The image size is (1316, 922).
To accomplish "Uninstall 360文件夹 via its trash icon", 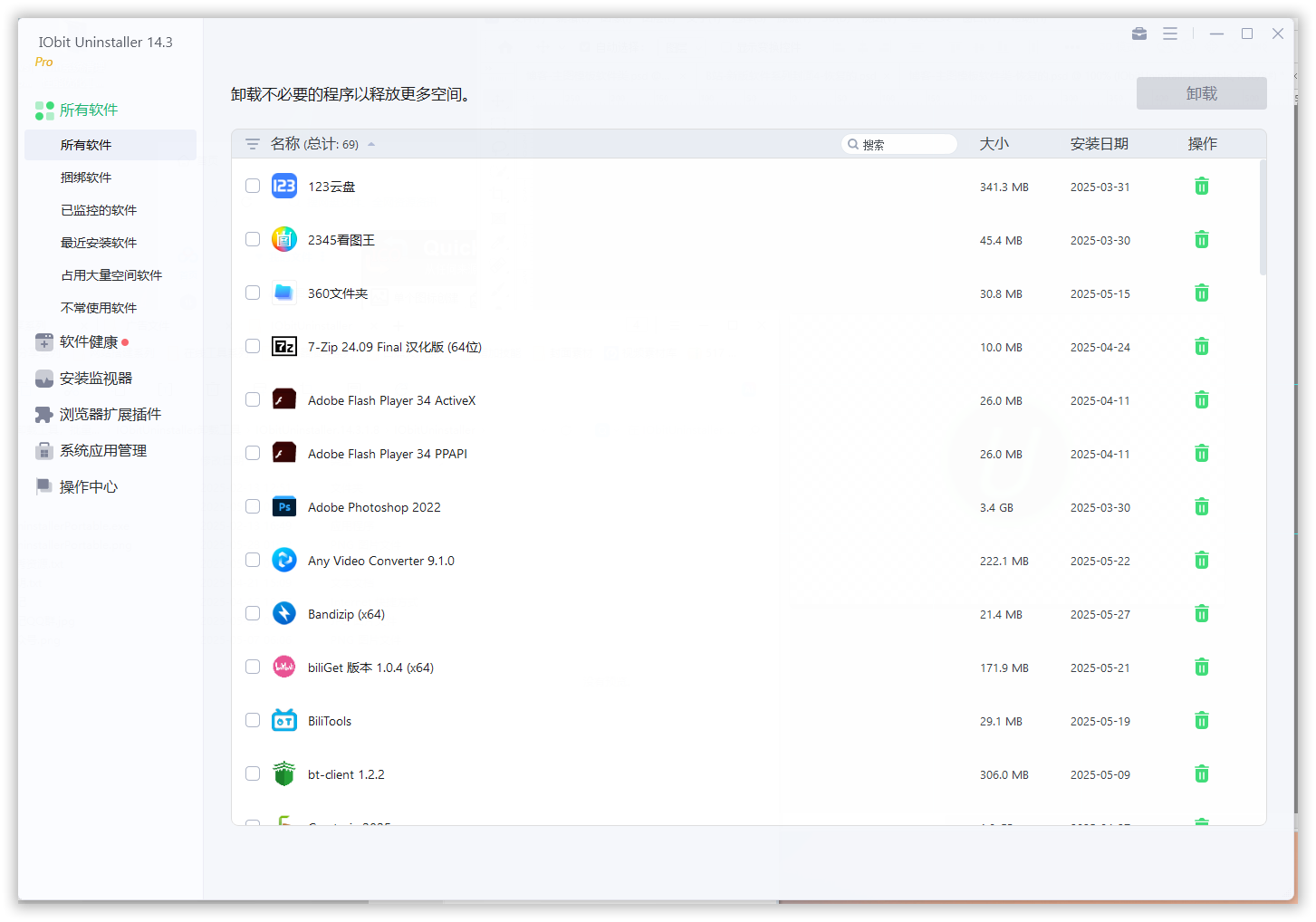I will [x=1202, y=293].
